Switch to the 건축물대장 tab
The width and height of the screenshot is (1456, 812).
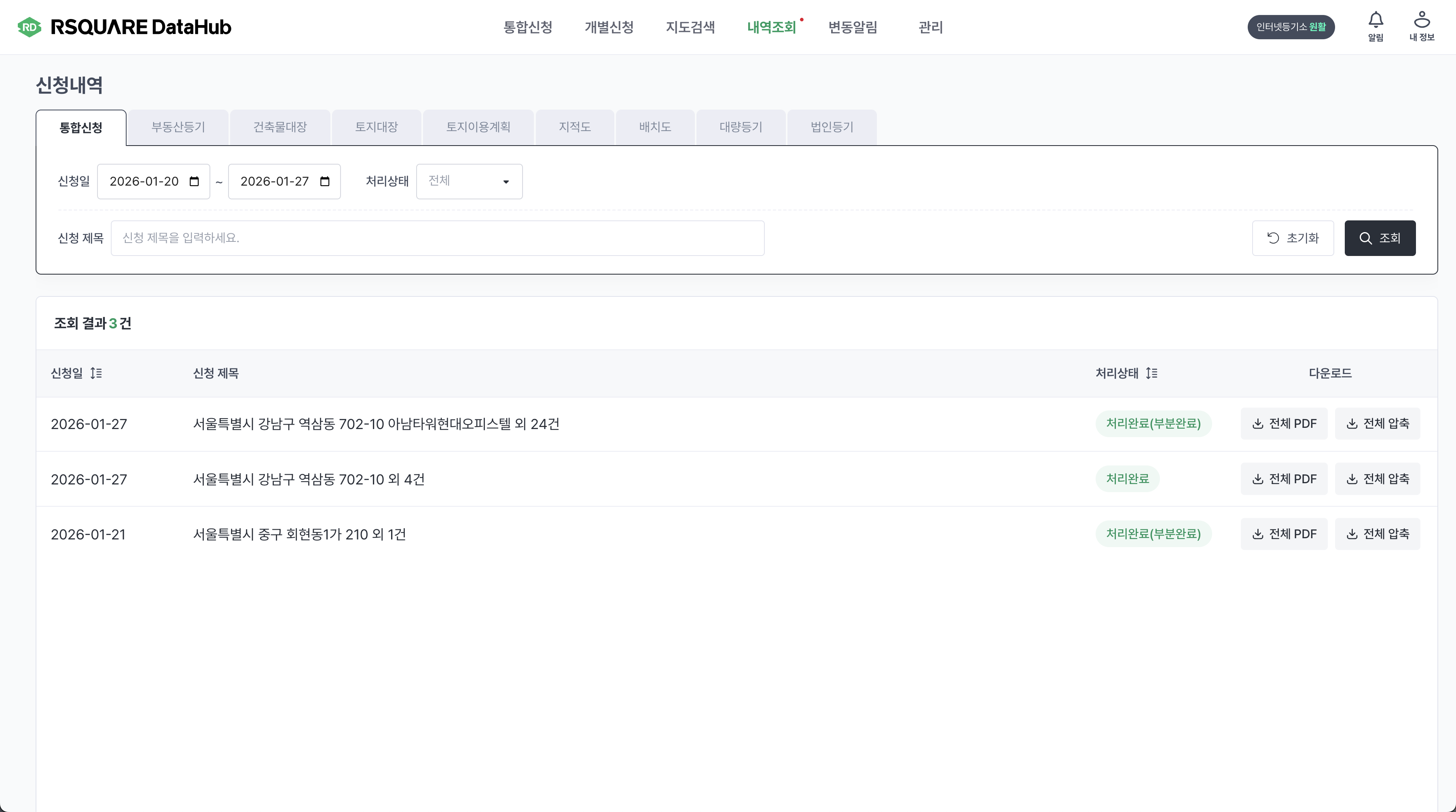point(280,127)
